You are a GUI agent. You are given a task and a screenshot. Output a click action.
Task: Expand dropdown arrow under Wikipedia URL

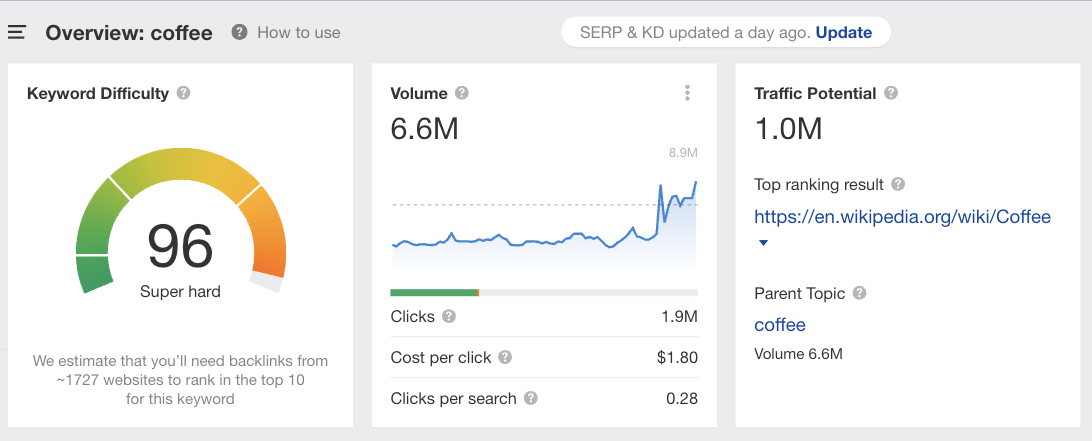(764, 243)
